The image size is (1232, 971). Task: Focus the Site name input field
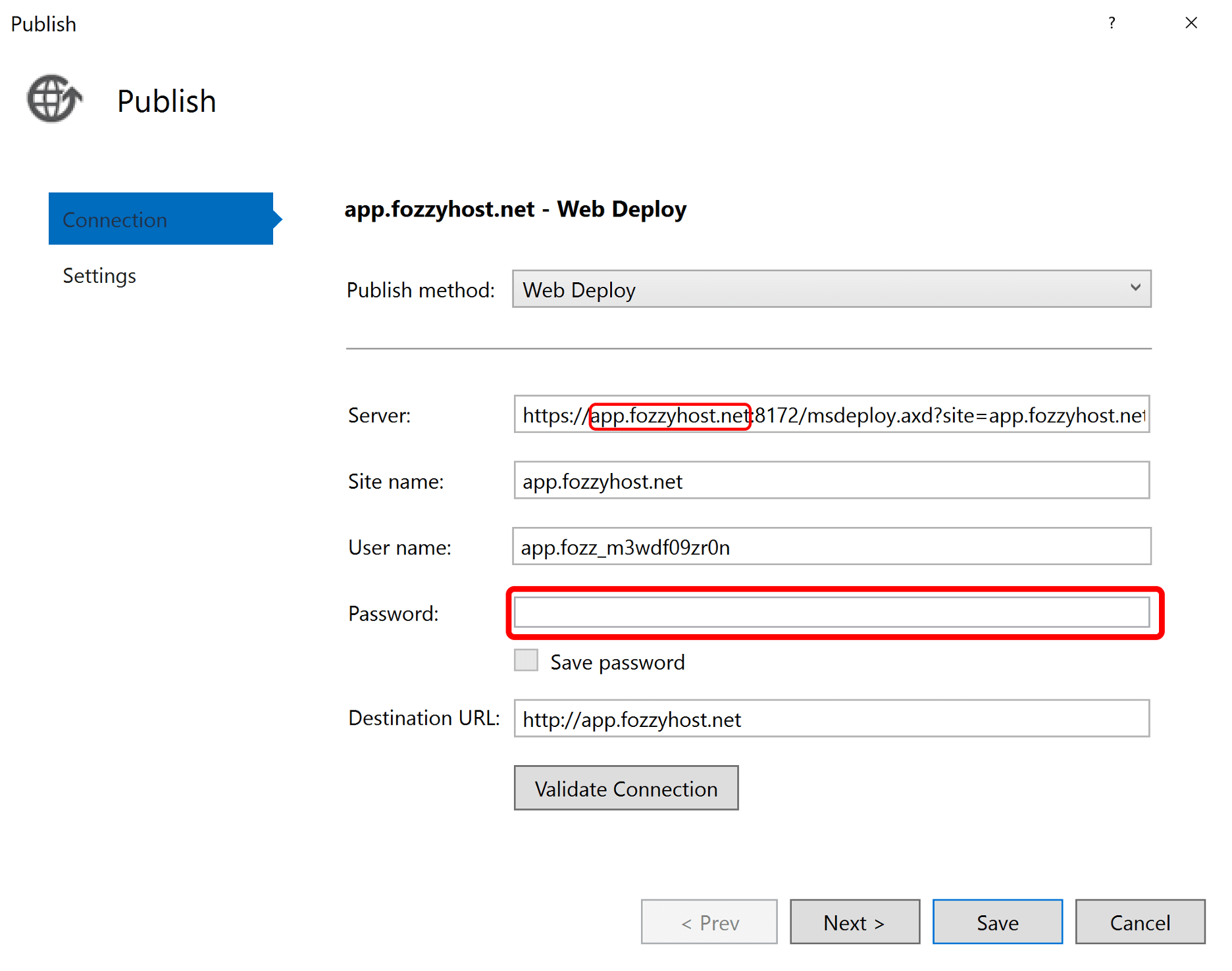point(832,481)
